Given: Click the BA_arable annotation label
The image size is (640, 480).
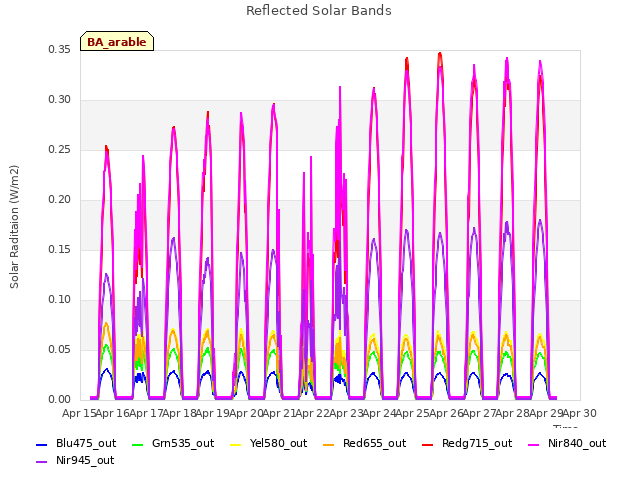Looking at the screenshot, I should pyautogui.click(x=117, y=41).
